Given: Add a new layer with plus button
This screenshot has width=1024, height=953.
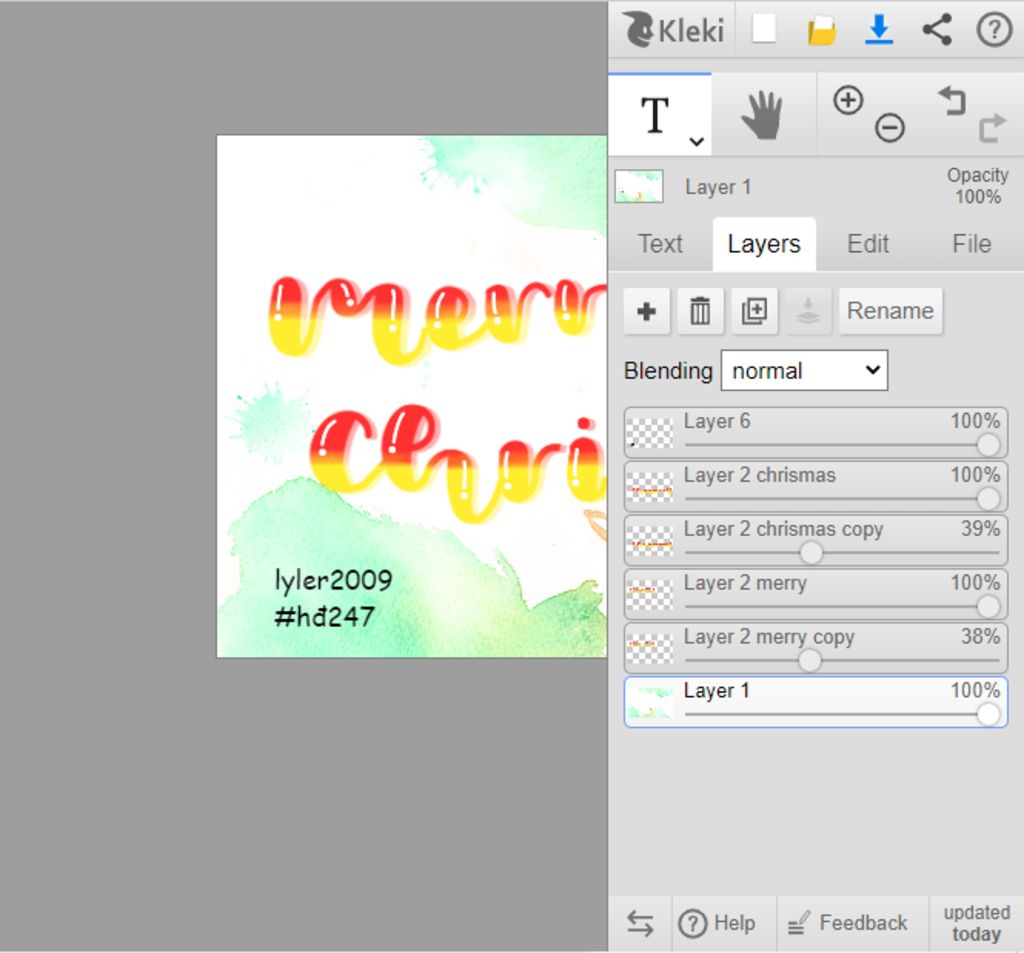Looking at the screenshot, I should click(646, 311).
